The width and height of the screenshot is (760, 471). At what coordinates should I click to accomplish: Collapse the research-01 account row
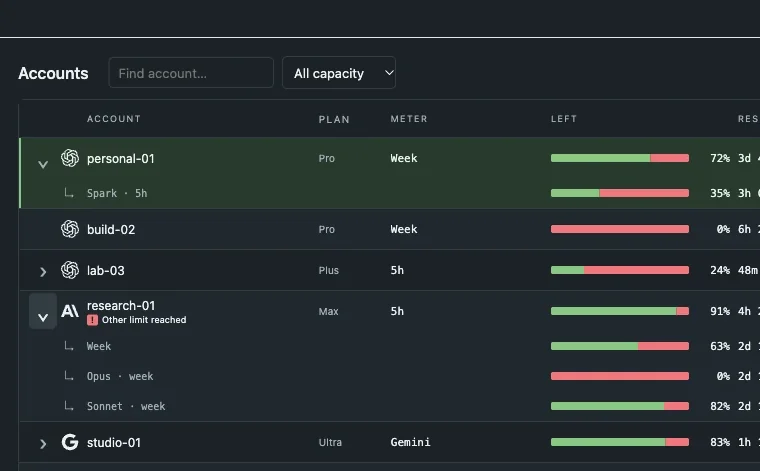point(43,311)
